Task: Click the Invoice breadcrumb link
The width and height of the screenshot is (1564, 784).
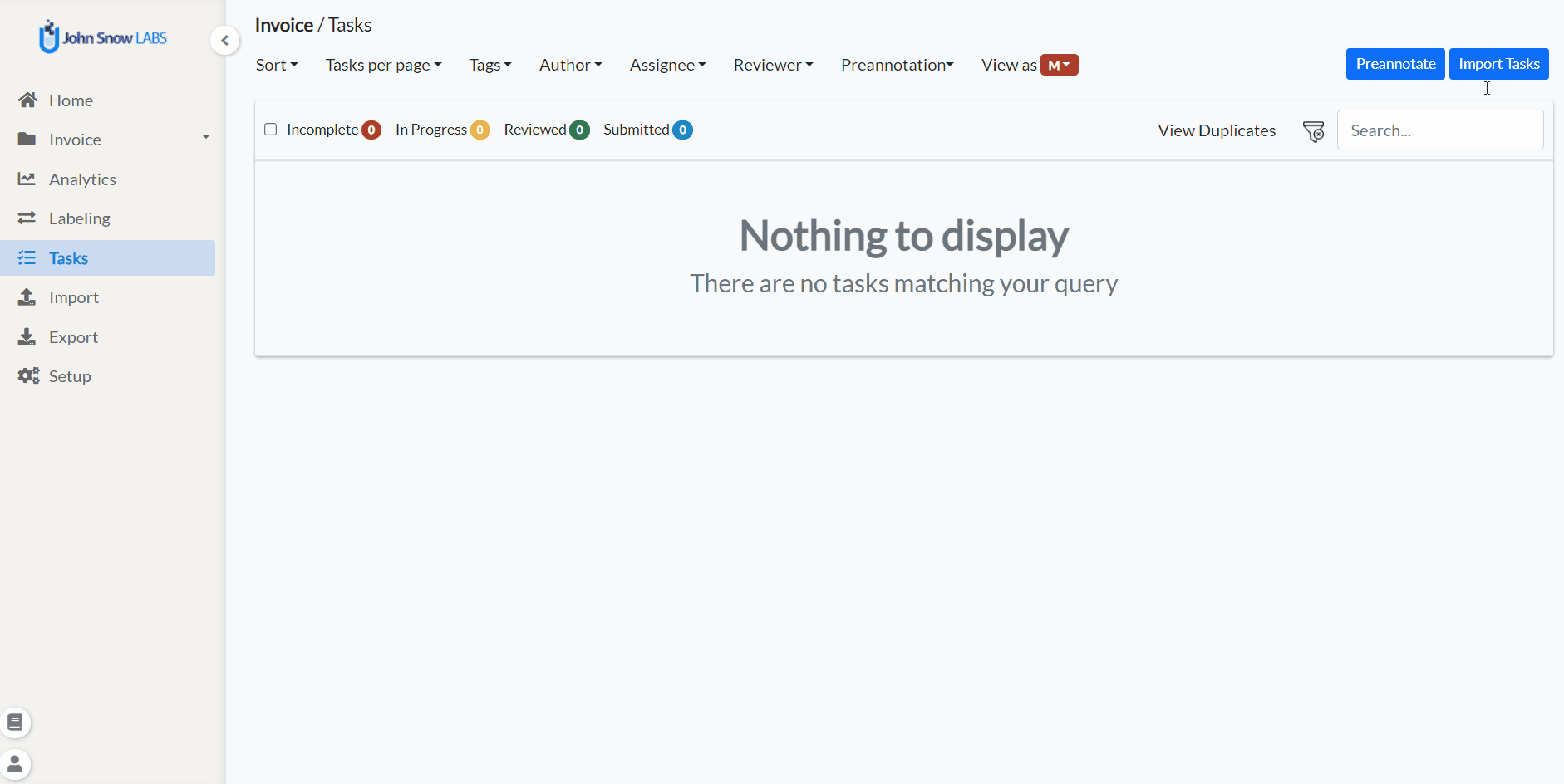Action: pos(284,25)
